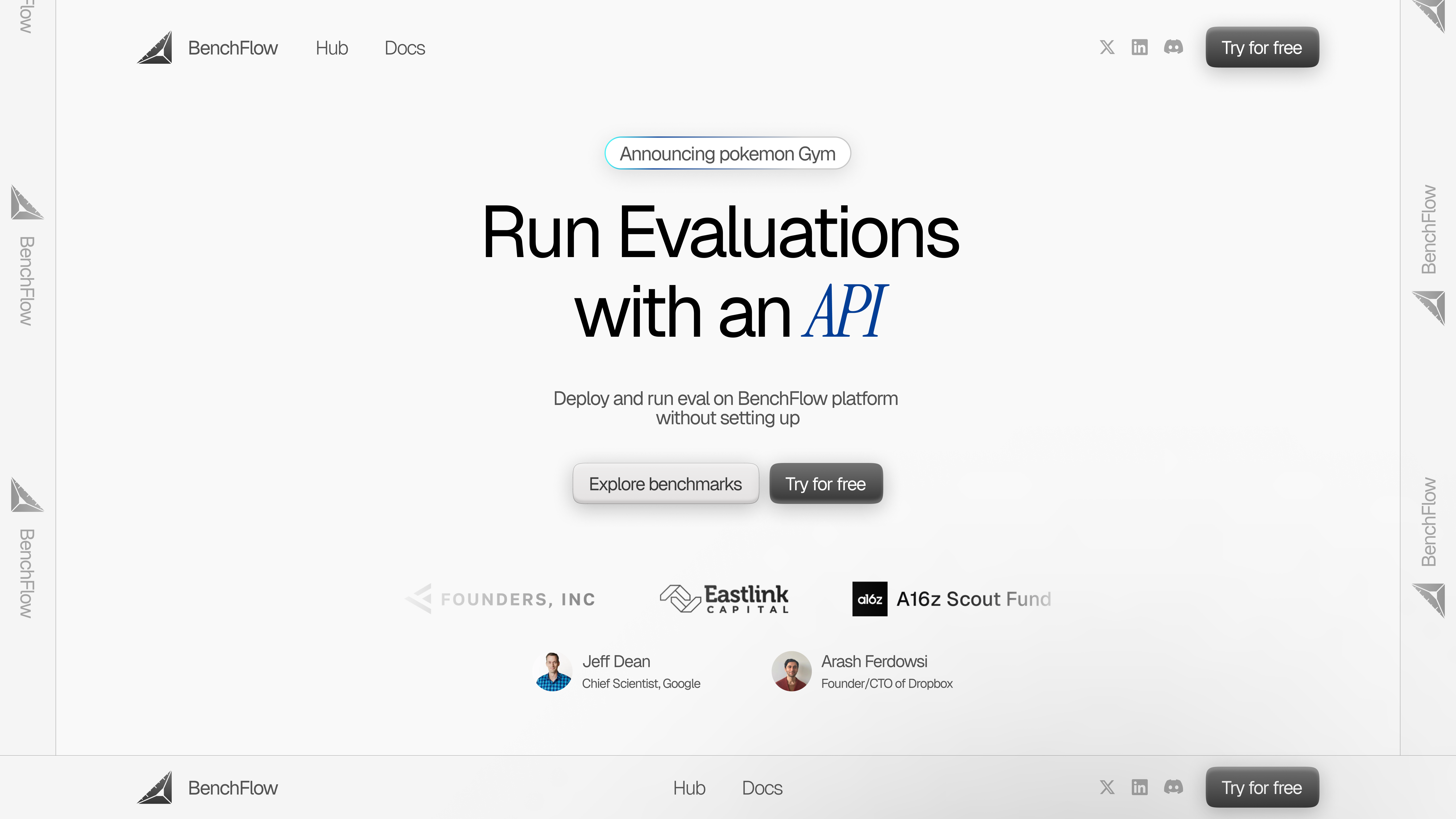1456x819 pixels.
Task: Open LinkedIn icon in top header
Action: click(x=1139, y=47)
